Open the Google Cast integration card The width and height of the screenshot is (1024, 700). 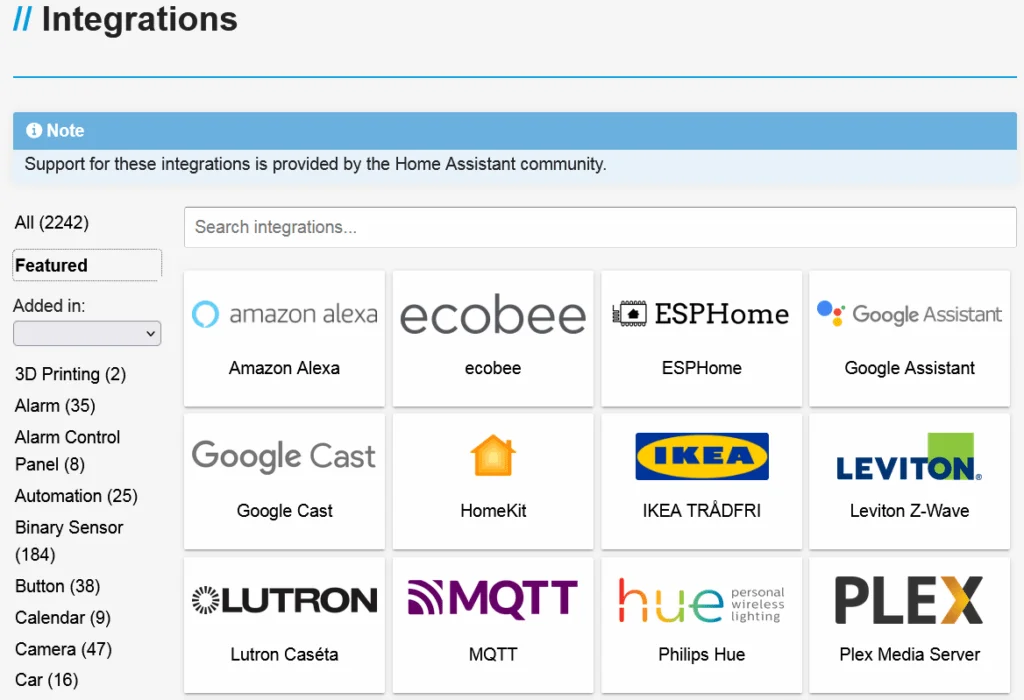[x=284, y=482]
